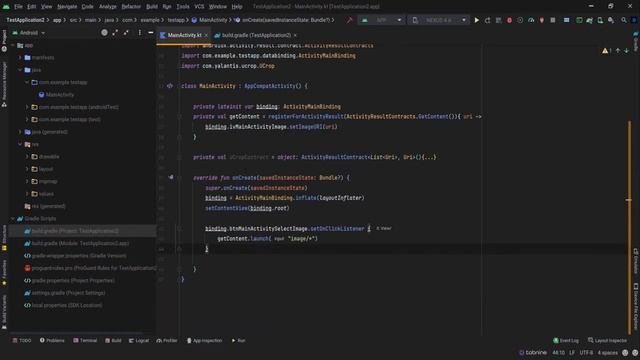This screenshot has width=640, height=360.
Task: Open Project panel options three-dot menu
Action: 140,33
